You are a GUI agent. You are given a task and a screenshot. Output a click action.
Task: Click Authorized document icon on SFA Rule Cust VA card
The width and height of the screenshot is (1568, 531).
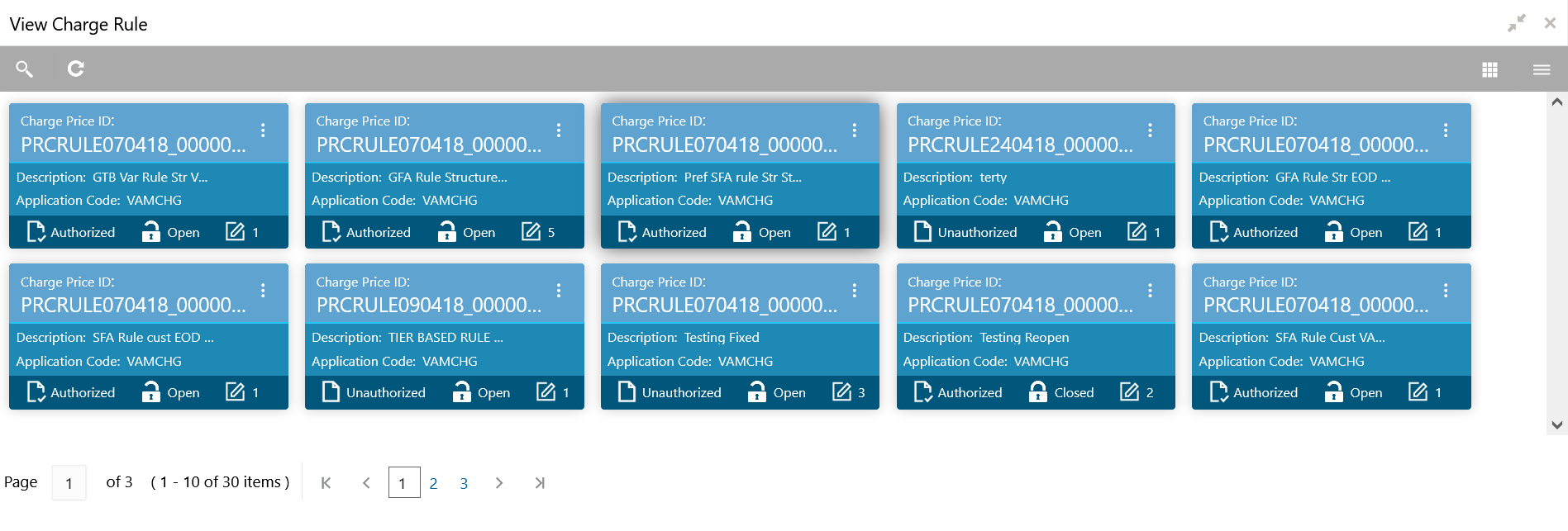click(x=1218, y=392)
